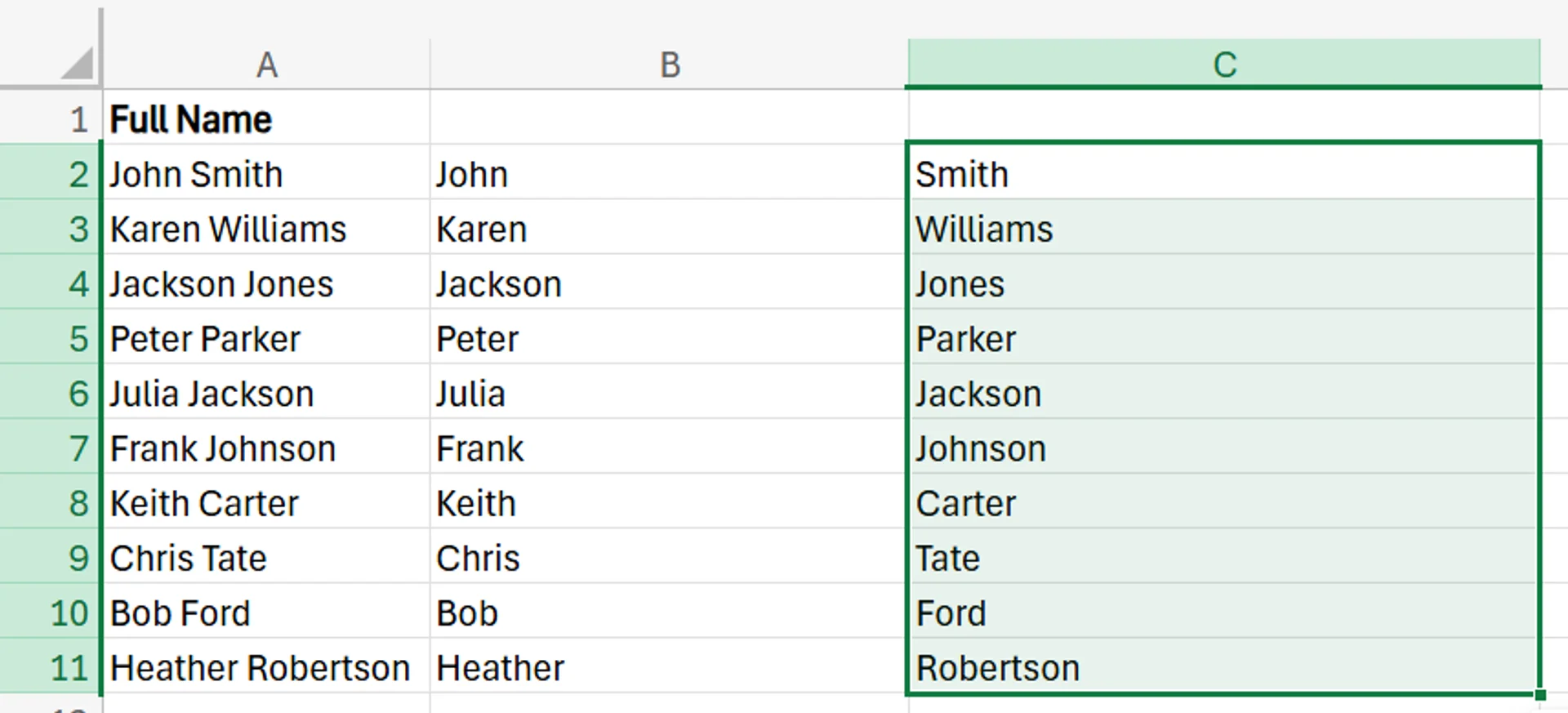Select the cell containing Frank
This screenshot has height=713, width=1568.
669,448
